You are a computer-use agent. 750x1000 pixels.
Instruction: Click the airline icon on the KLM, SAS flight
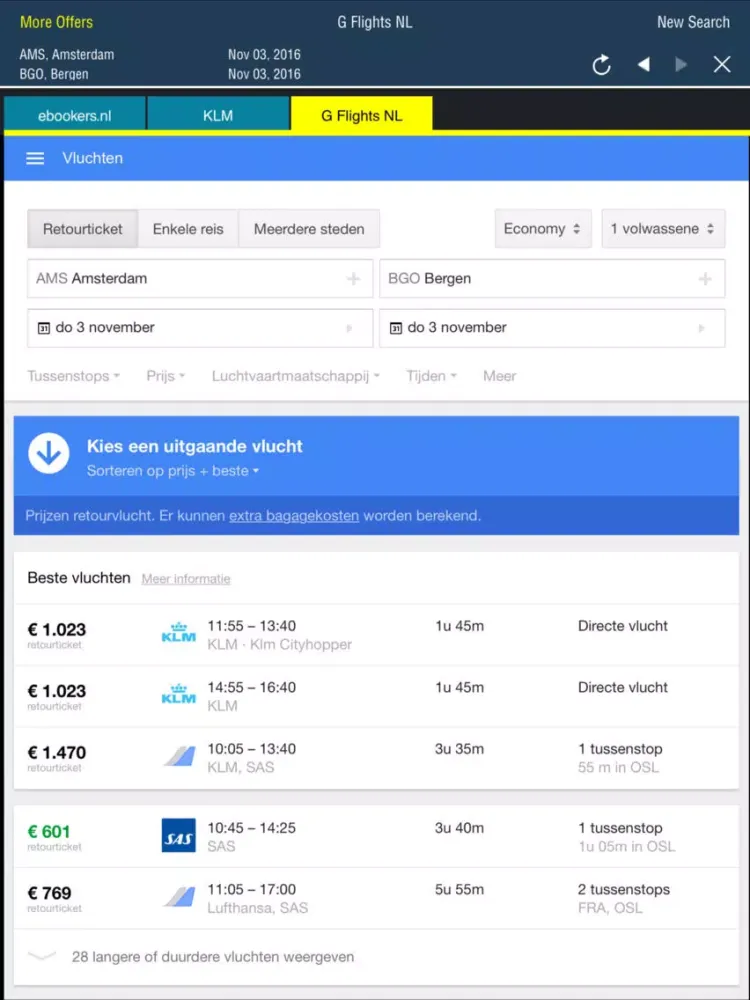[x=179, y=756]
